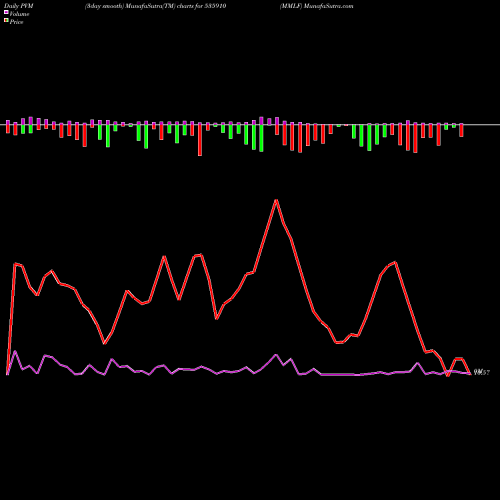Click the "Daily PVM" chart title

click(x=19, y=6)
